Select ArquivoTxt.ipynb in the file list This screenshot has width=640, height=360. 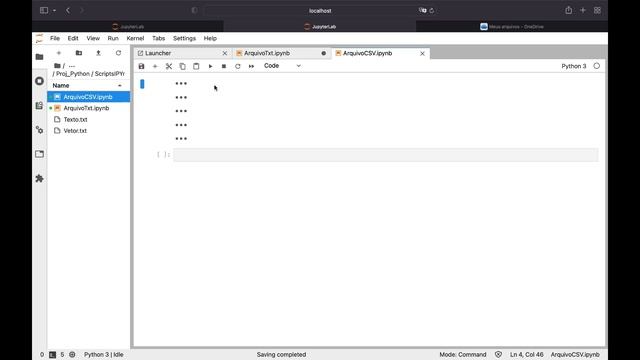pyautogui.click(x=89, y=108)
